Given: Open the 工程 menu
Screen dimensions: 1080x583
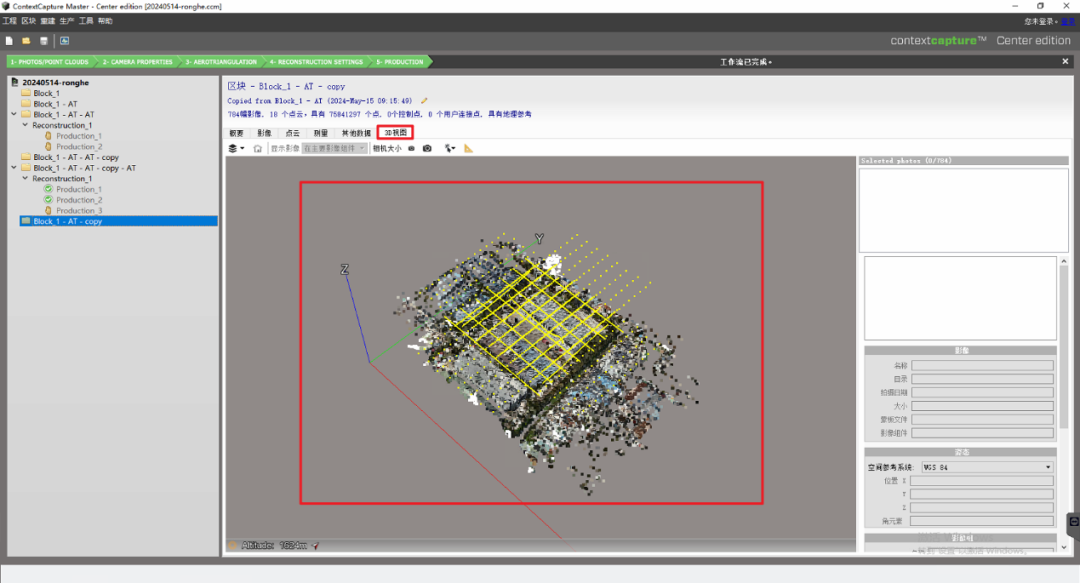Looking at the screenshot, I should click(x=10, y=21).
